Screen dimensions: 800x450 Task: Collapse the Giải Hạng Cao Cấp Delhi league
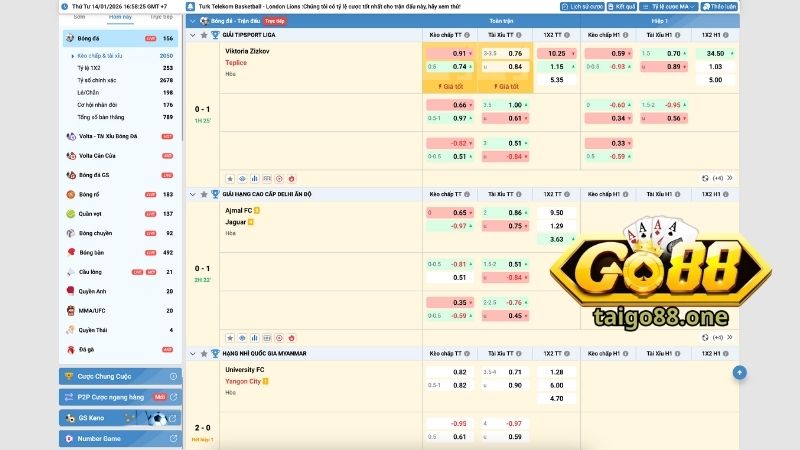(x=193, y=194)
